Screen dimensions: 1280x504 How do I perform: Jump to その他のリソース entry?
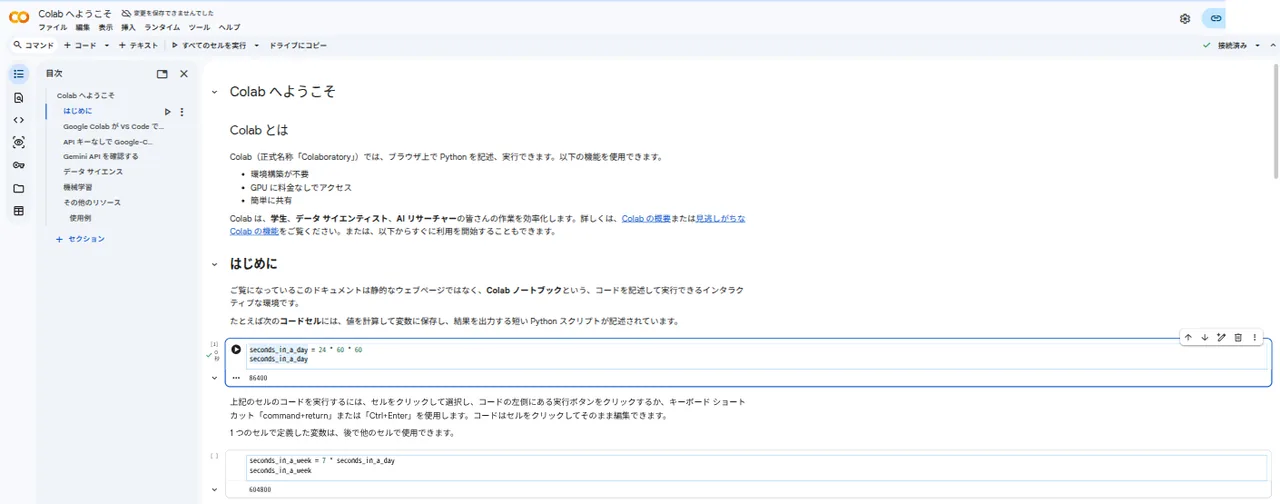tap(92, 202)
